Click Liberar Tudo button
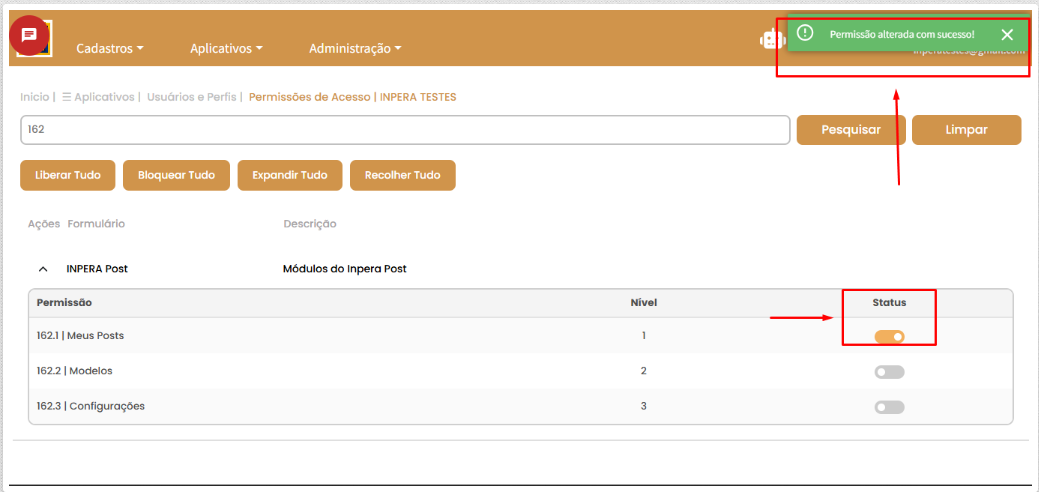The image size is (1039, 492). pyautogui.click(x=68, y=176)
